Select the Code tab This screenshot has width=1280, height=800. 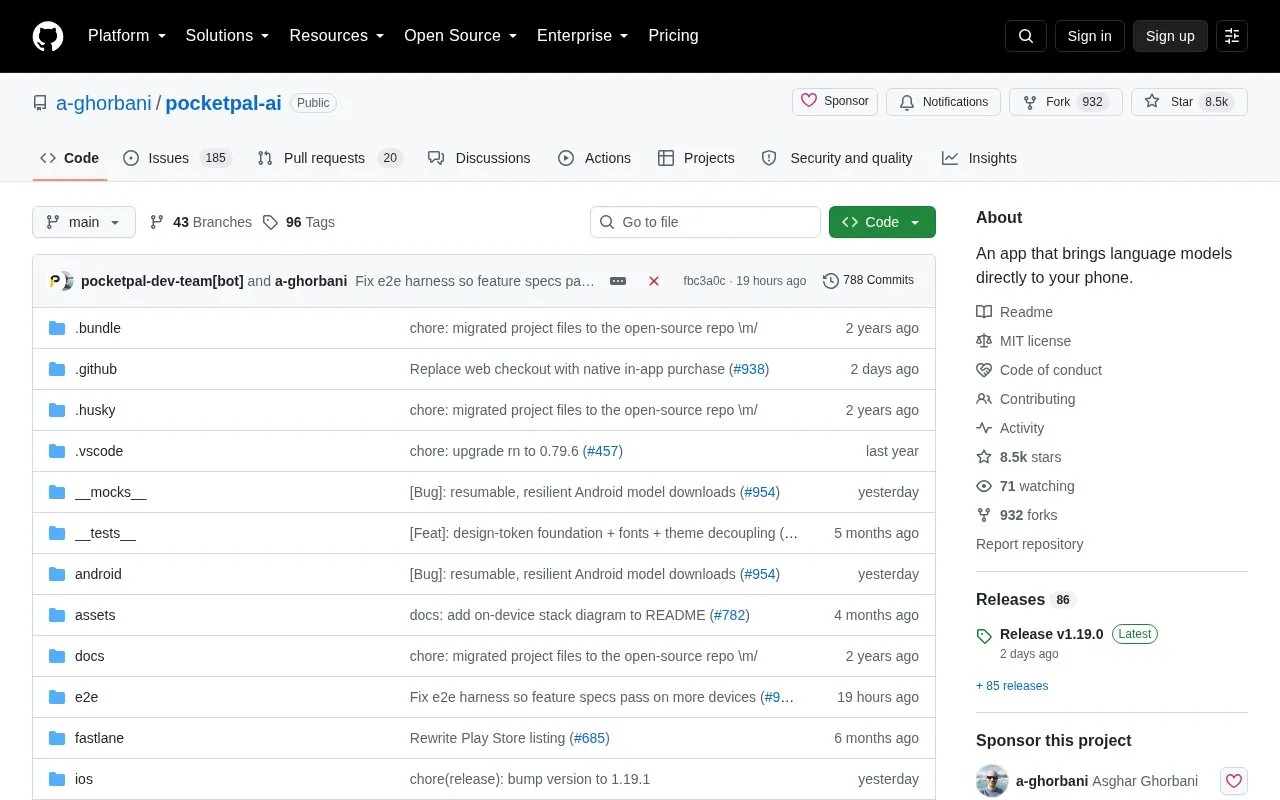pos(70,158)
